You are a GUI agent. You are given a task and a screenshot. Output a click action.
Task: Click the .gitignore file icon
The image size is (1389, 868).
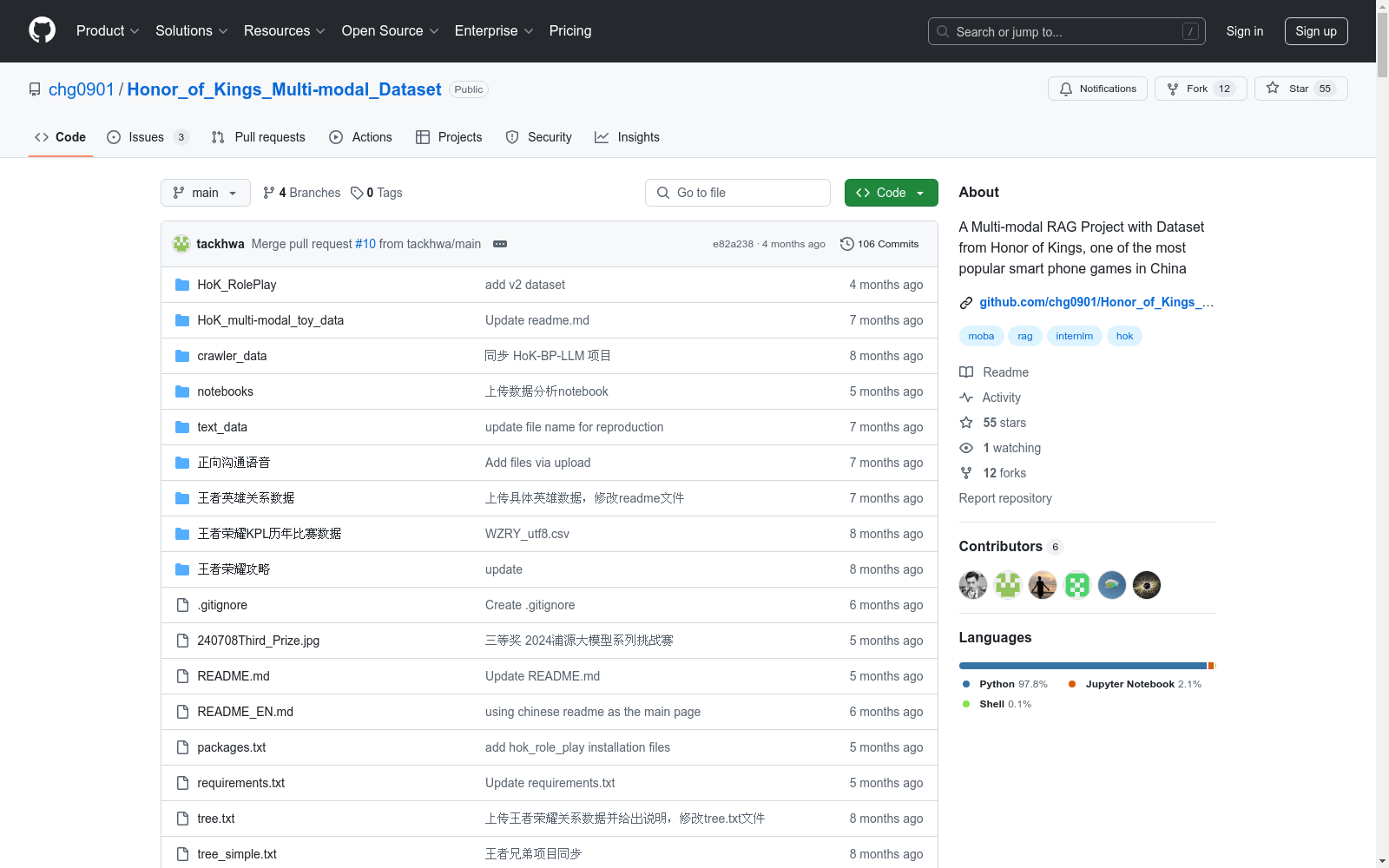click(x=182, y=605)
